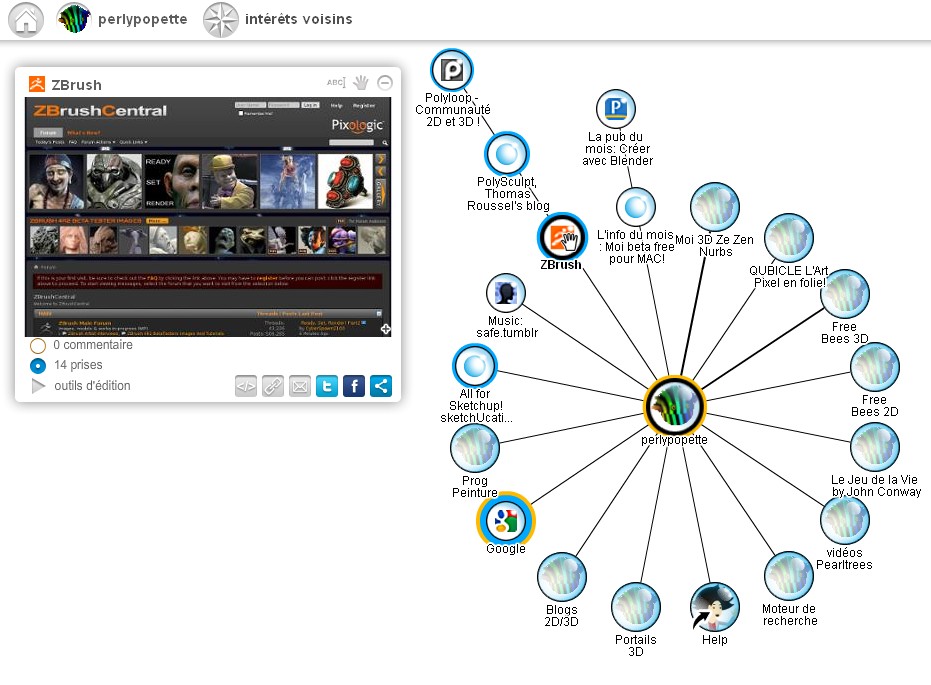Open the Portails 3D pearltree
Screen dimensions: 931x685
pyautogui.click(x=635, y=607)
